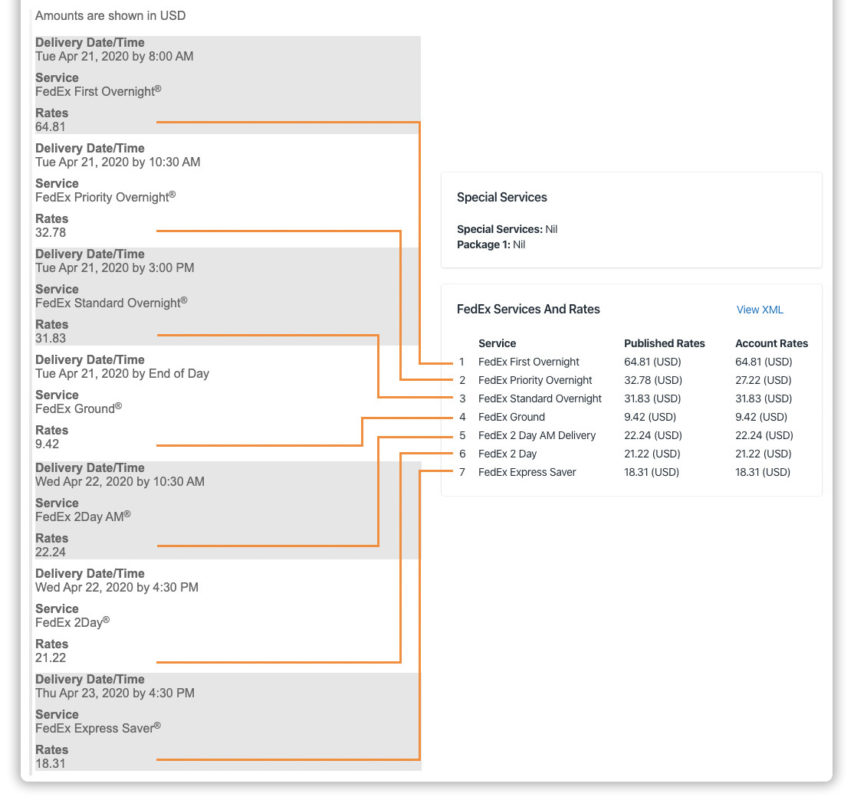This screenshot has width=854, height=800.
Task: Click the Published Rates value for table row 1
Action: coord(652,362)
